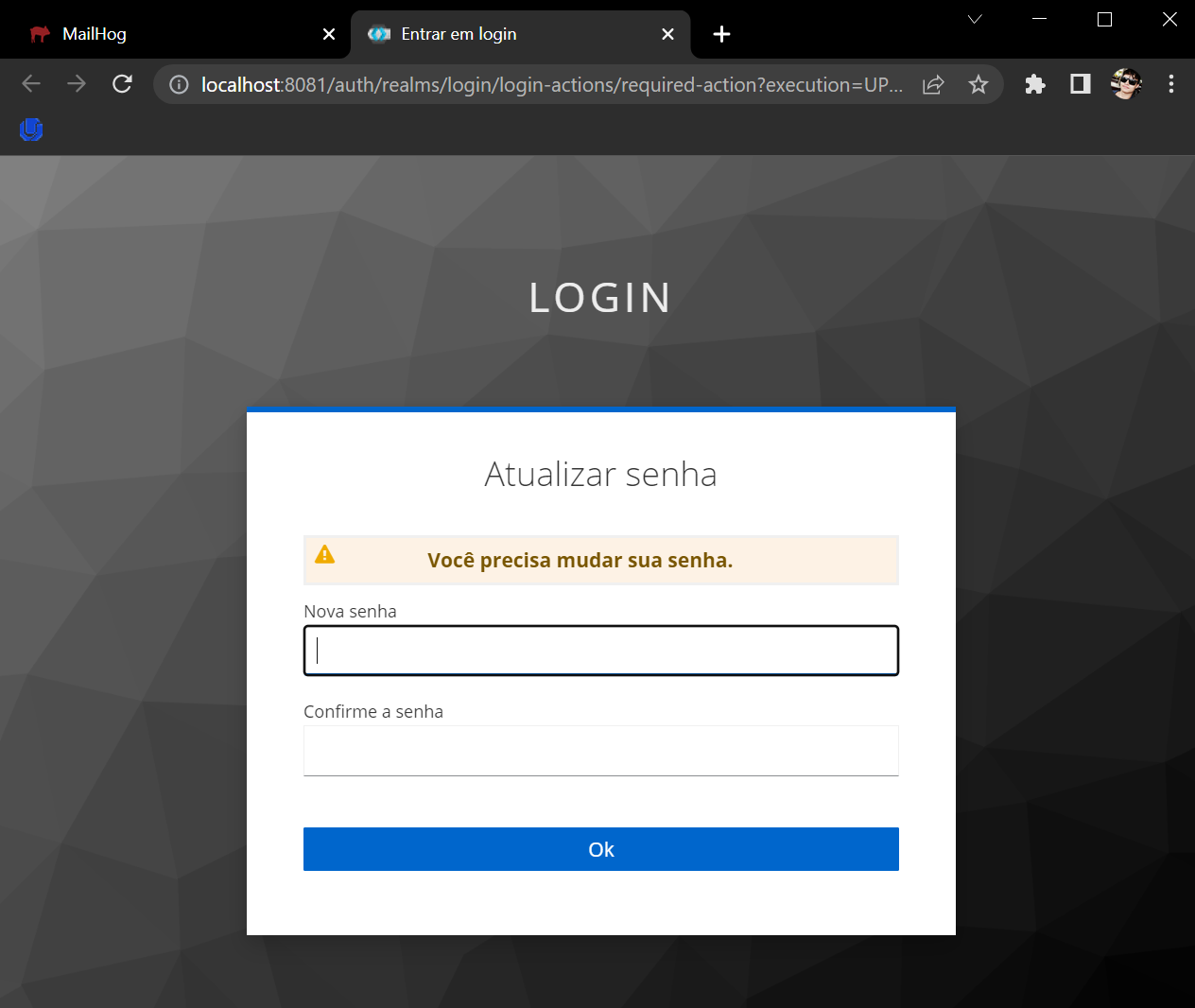Open a new browser tab
Viewport: 1195px width, 1008px height.
pos(721,34)
